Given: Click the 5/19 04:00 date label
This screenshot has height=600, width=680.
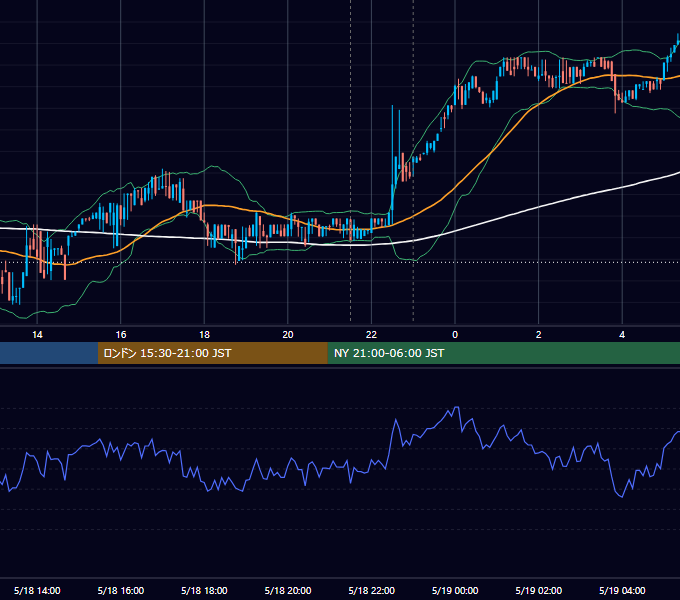Looking at the screenshot, I should pos(622,590).
